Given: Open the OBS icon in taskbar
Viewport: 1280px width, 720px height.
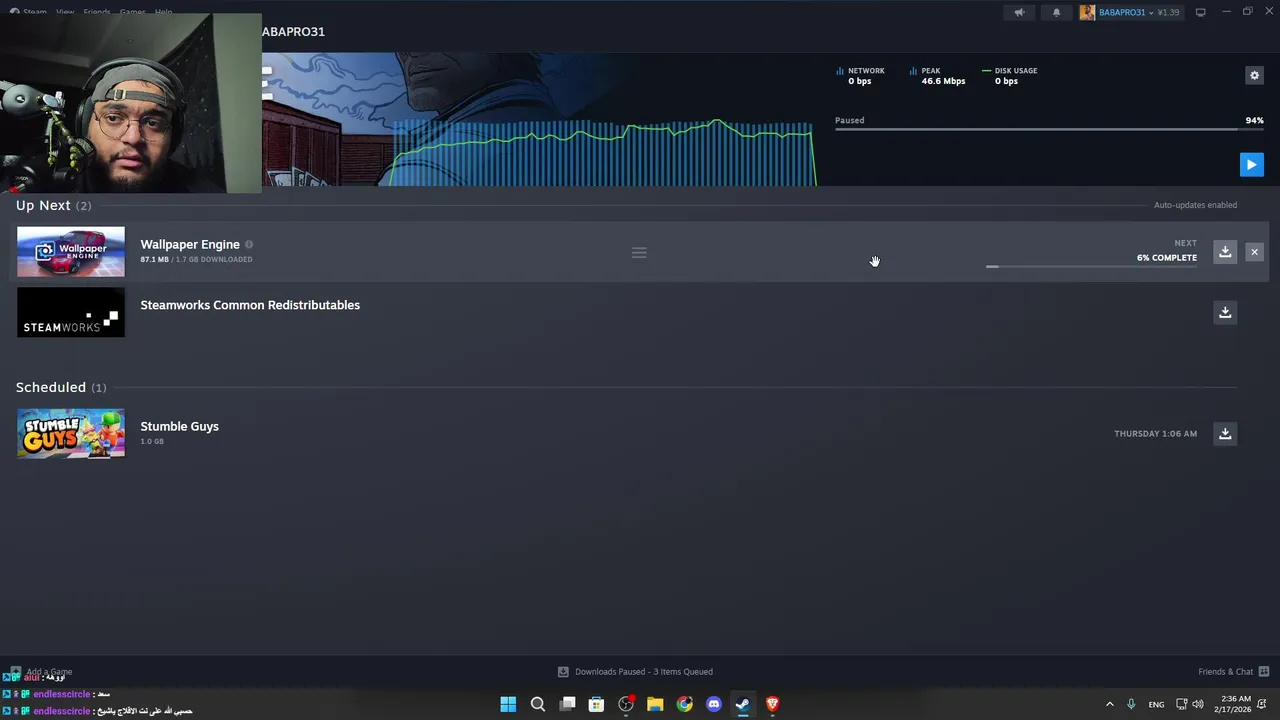Looking at the screenshot, I should pyautogui.click(x=626, y=704).
